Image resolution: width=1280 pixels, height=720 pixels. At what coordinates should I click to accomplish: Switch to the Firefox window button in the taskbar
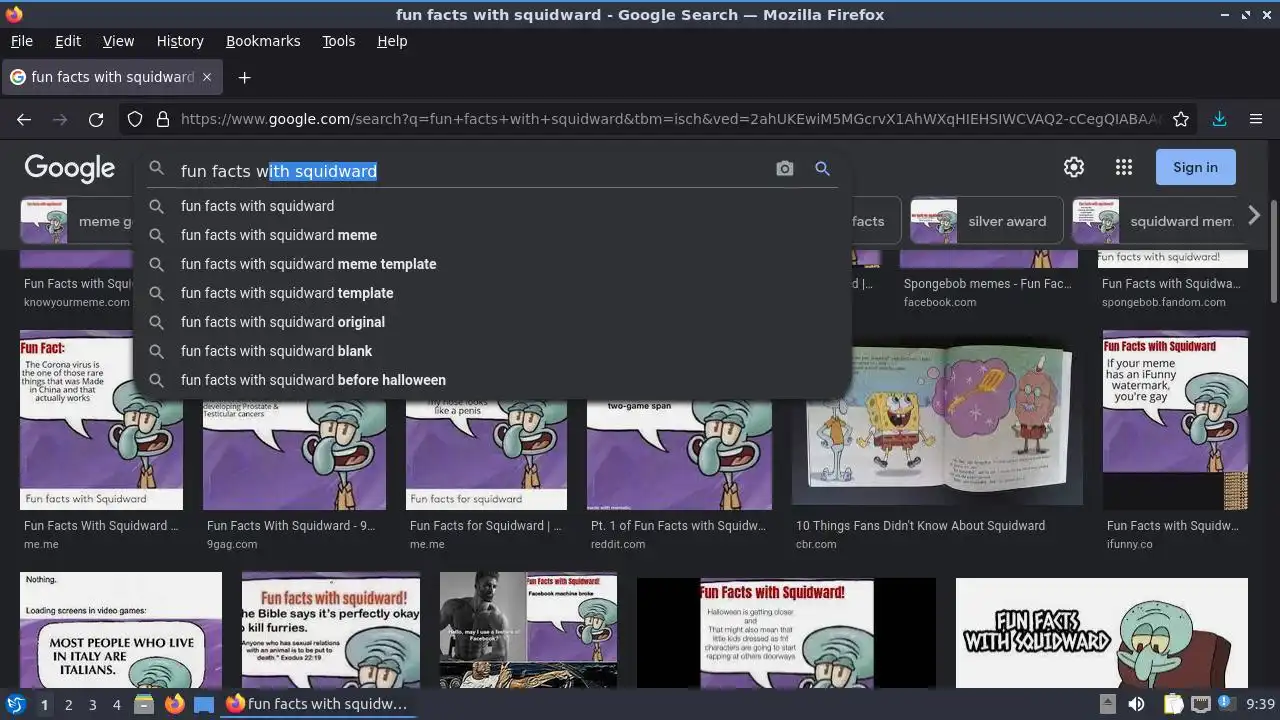click(x=317, y=704)
